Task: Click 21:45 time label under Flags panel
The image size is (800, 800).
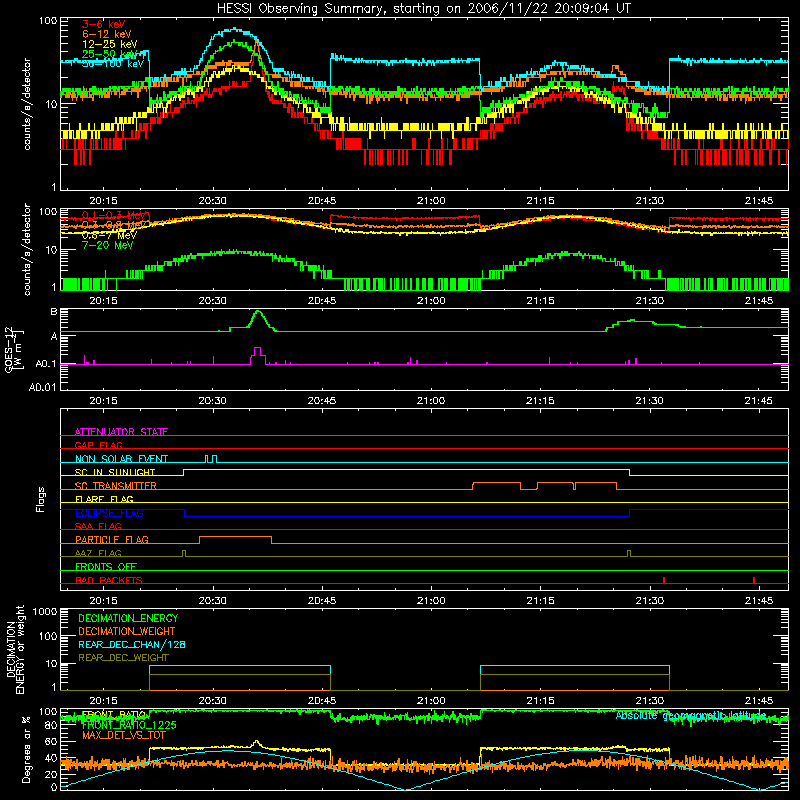Action: click(759, 601)
